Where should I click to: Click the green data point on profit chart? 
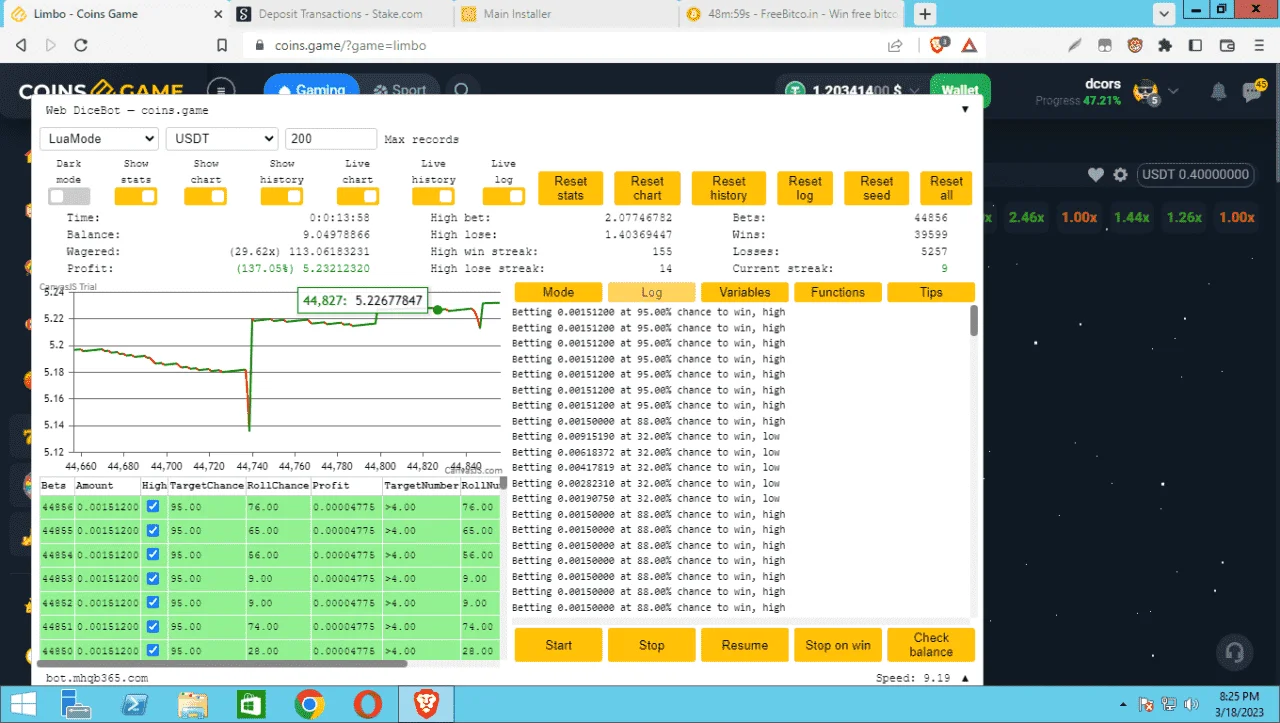(x=437, y=310)
